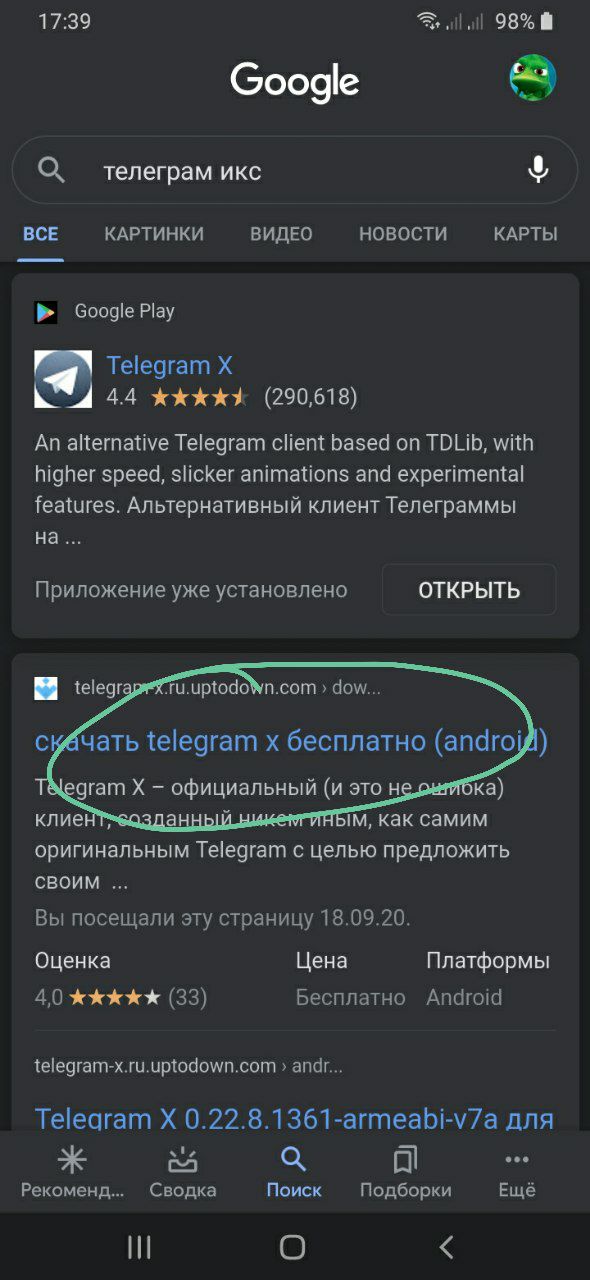
Task: Tap the Uptodown site favicon
Action: 46,688
